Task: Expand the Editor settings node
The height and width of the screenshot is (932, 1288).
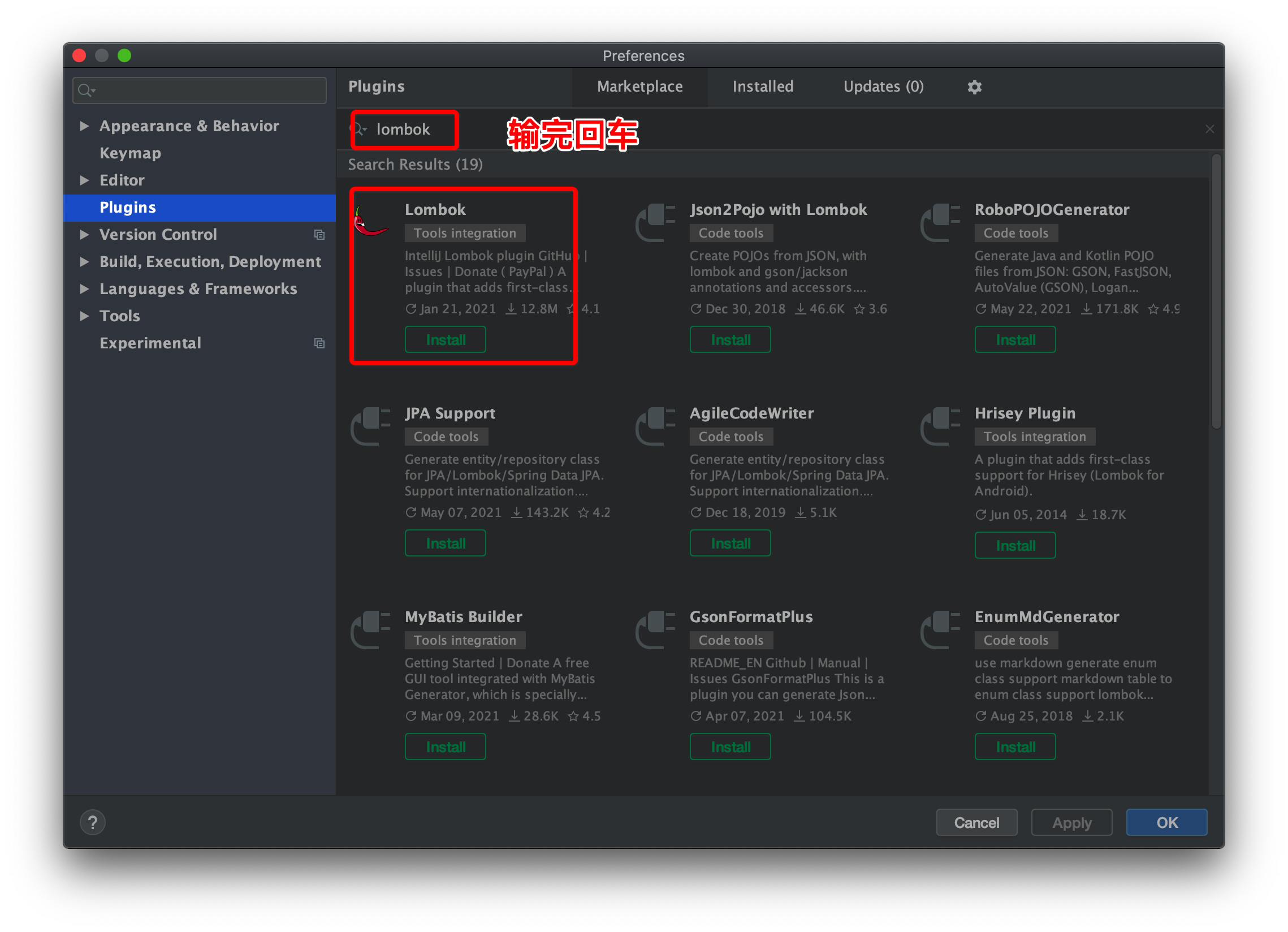Action: [84, 180]
